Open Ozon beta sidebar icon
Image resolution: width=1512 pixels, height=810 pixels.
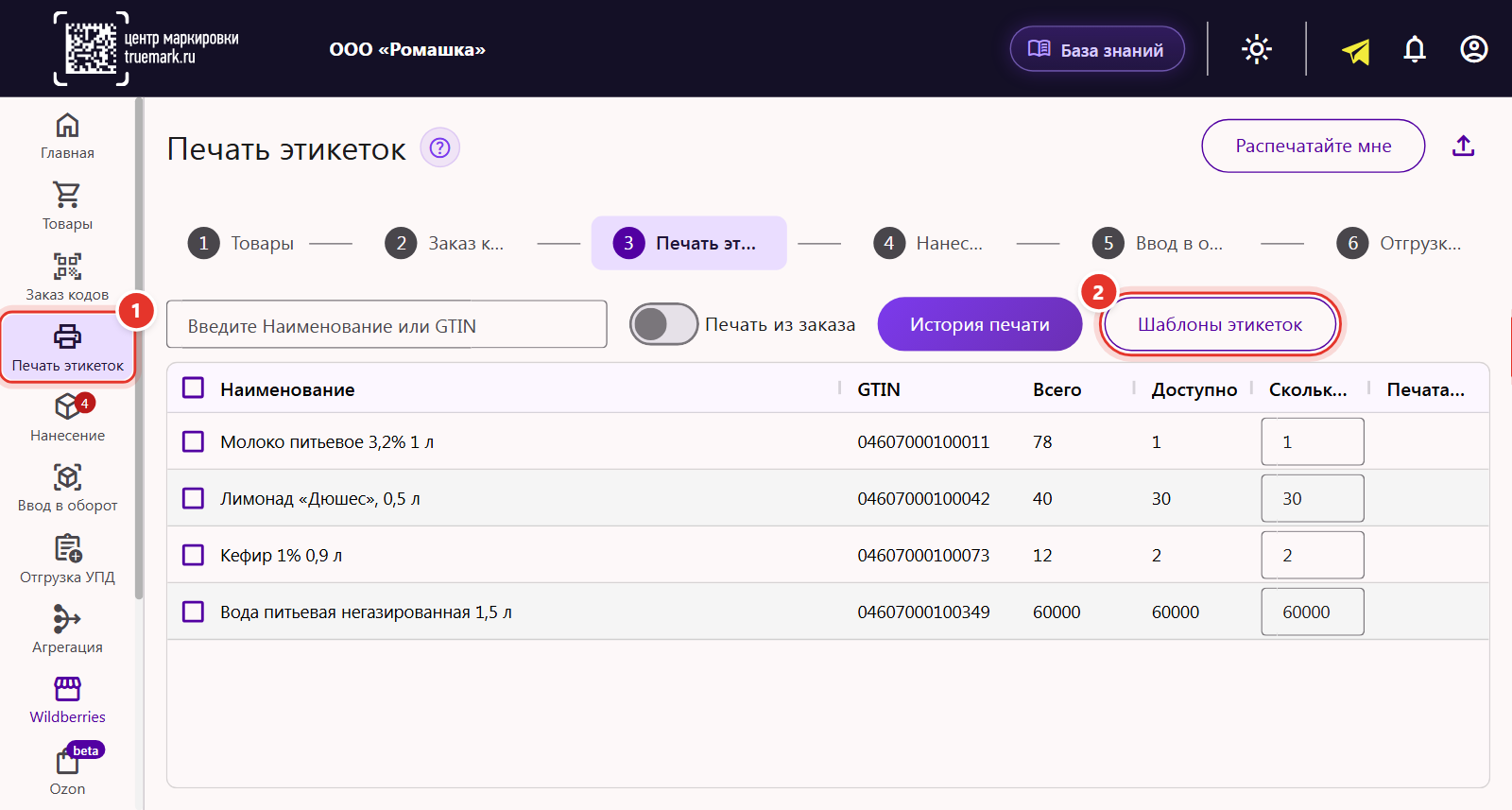pos(67,762)
